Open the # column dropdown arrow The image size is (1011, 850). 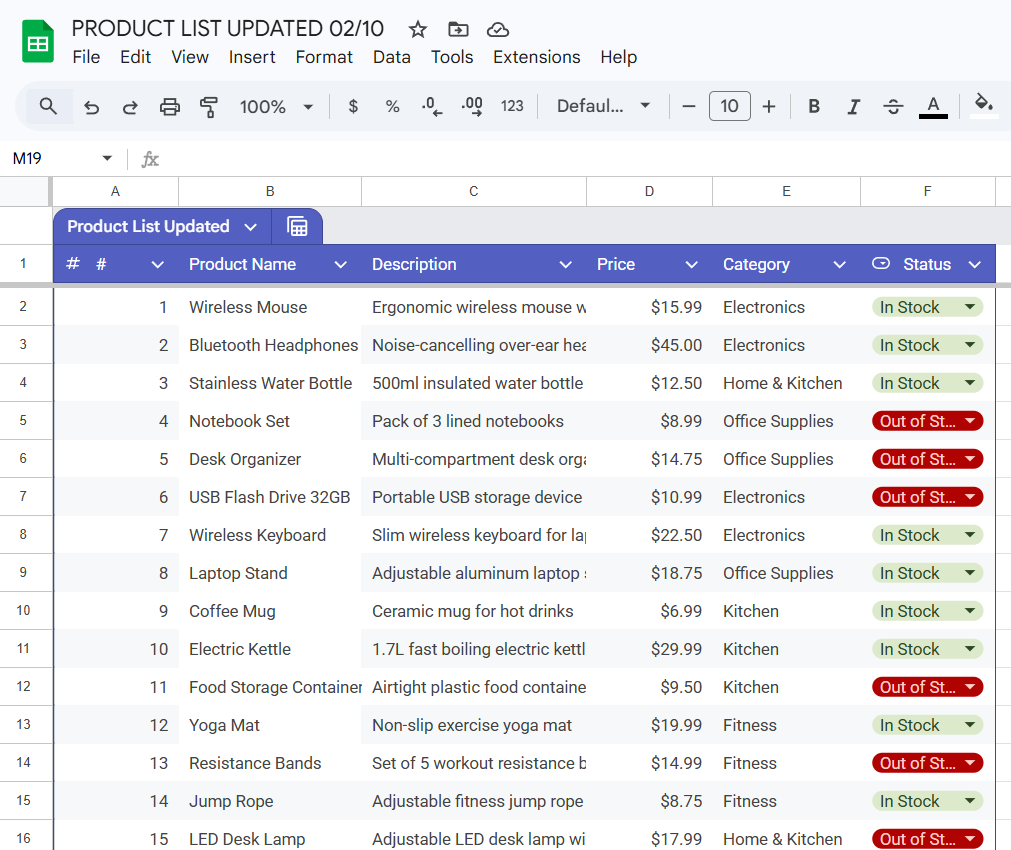coord(157,264)
